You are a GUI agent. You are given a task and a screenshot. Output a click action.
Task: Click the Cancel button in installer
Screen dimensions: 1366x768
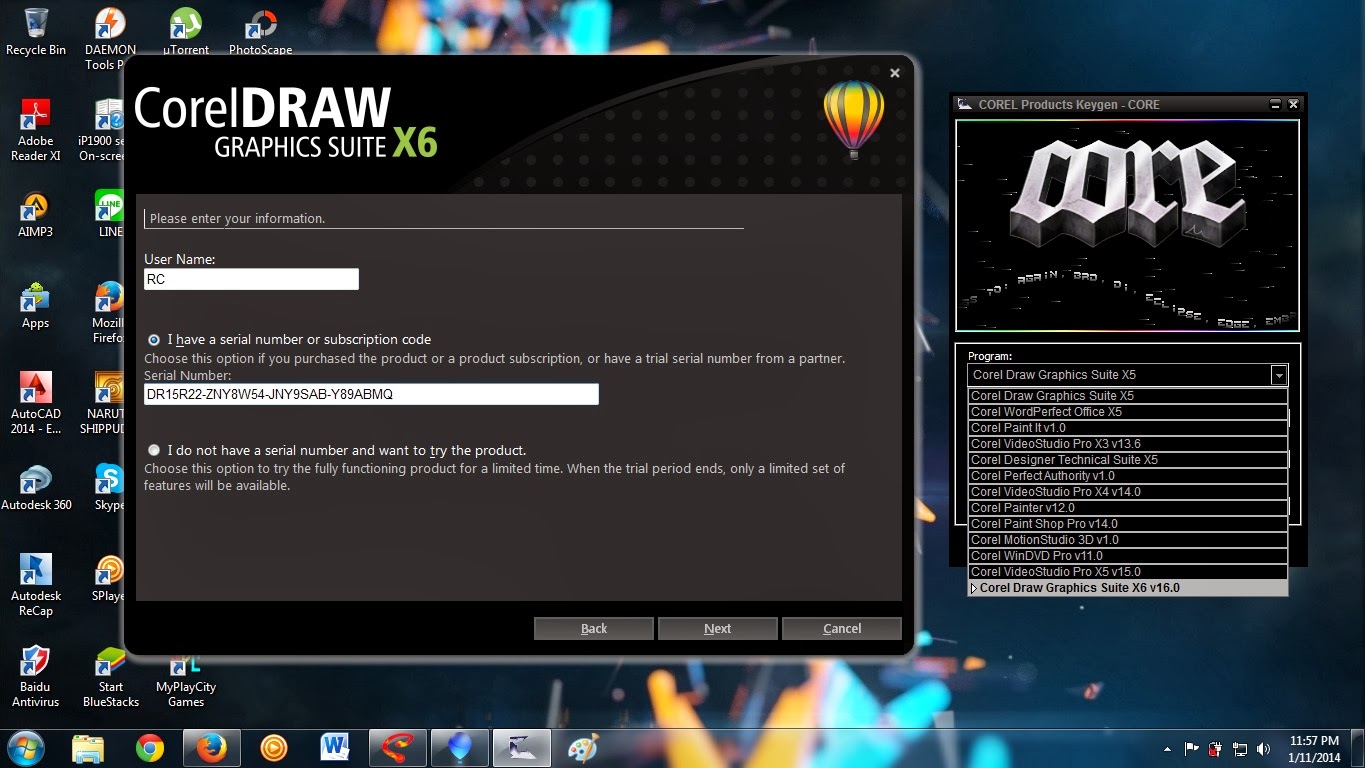(842, 628)
